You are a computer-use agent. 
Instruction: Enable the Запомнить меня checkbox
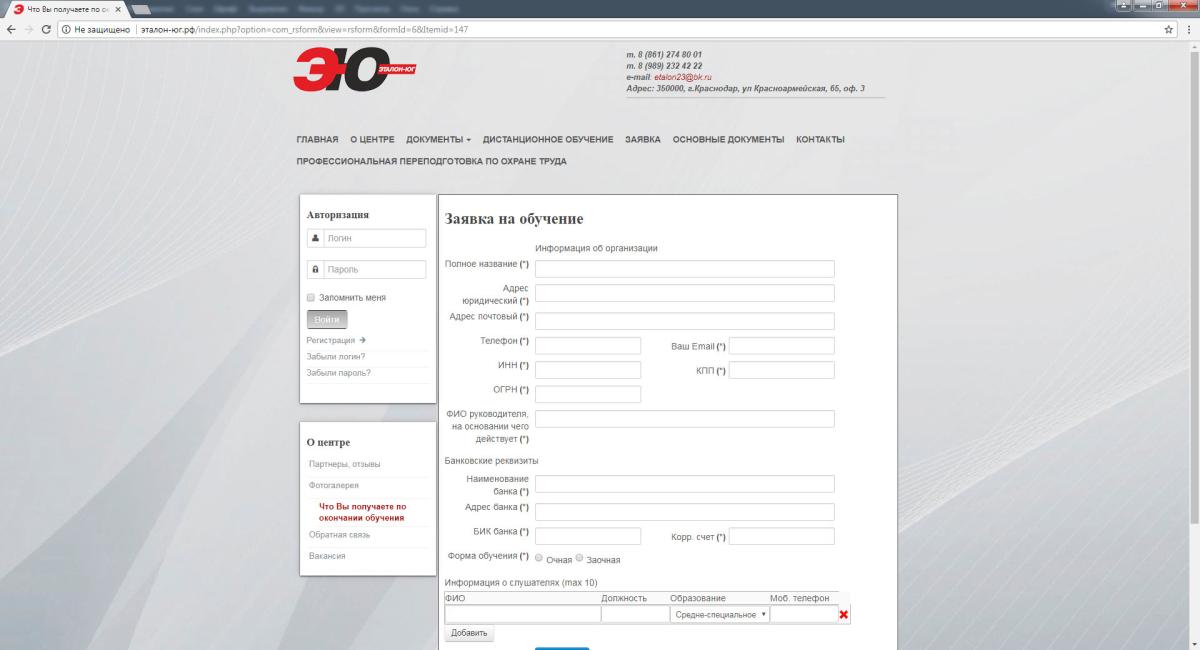310,297
